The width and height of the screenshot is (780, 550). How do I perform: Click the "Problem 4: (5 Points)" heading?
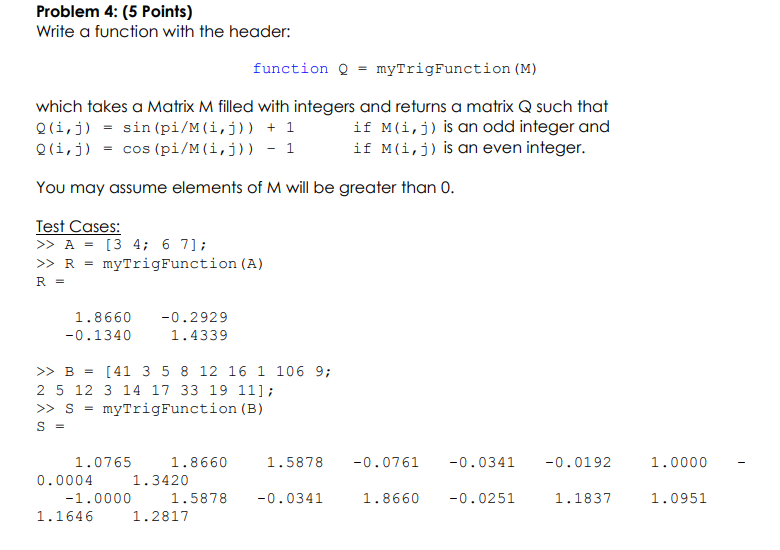114,11
